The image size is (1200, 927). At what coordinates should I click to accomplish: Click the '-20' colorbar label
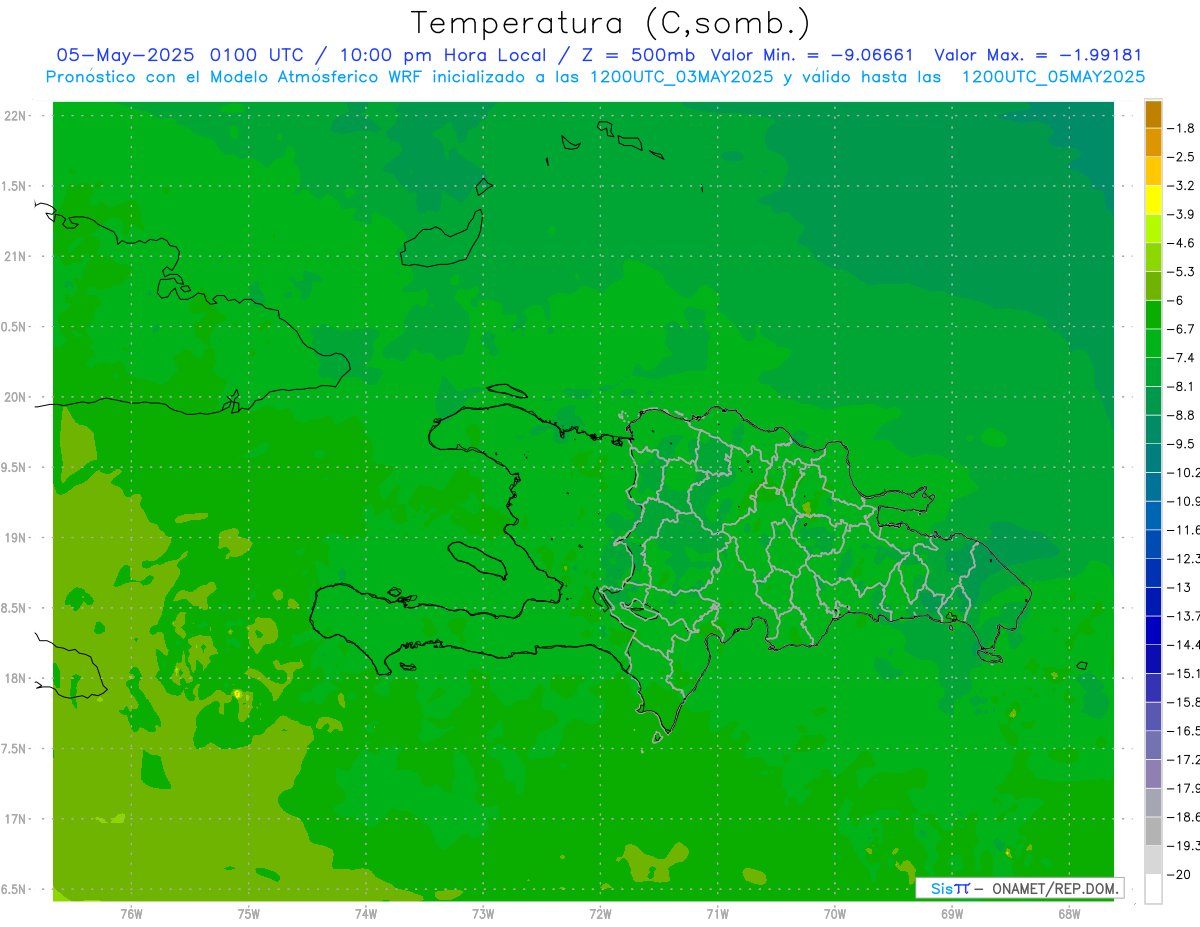click(x=1179, y=875)
